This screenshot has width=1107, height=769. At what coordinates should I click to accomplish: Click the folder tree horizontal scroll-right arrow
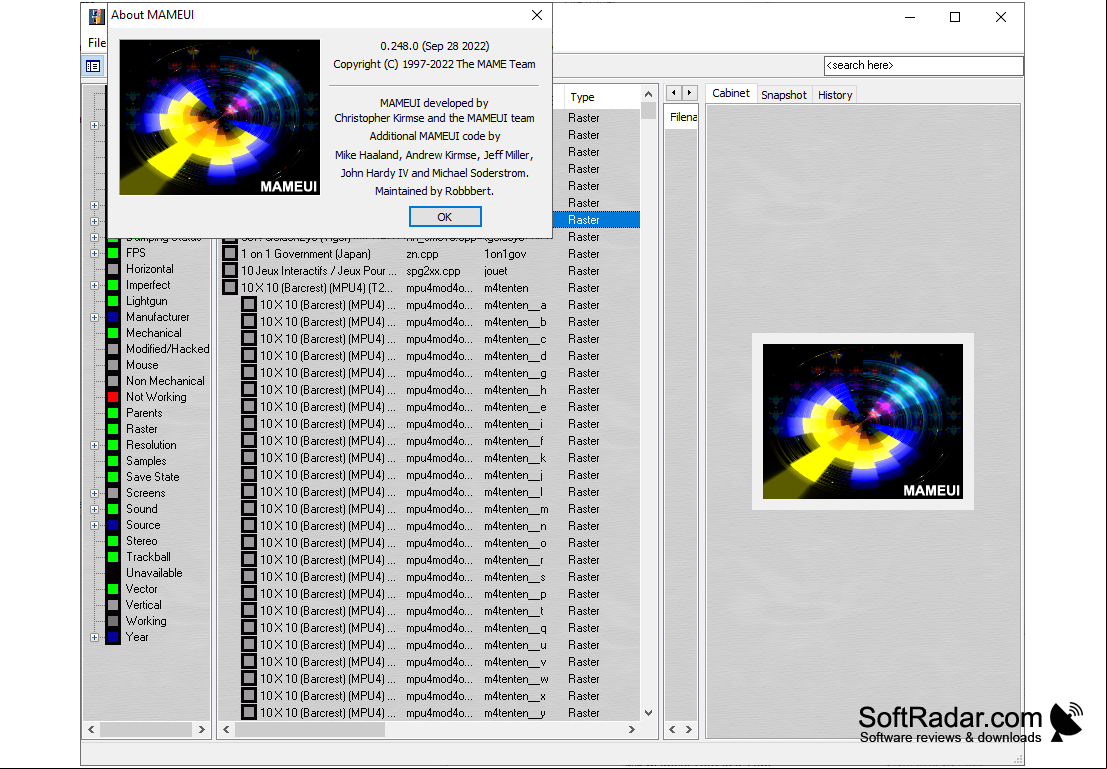point(201,730)
